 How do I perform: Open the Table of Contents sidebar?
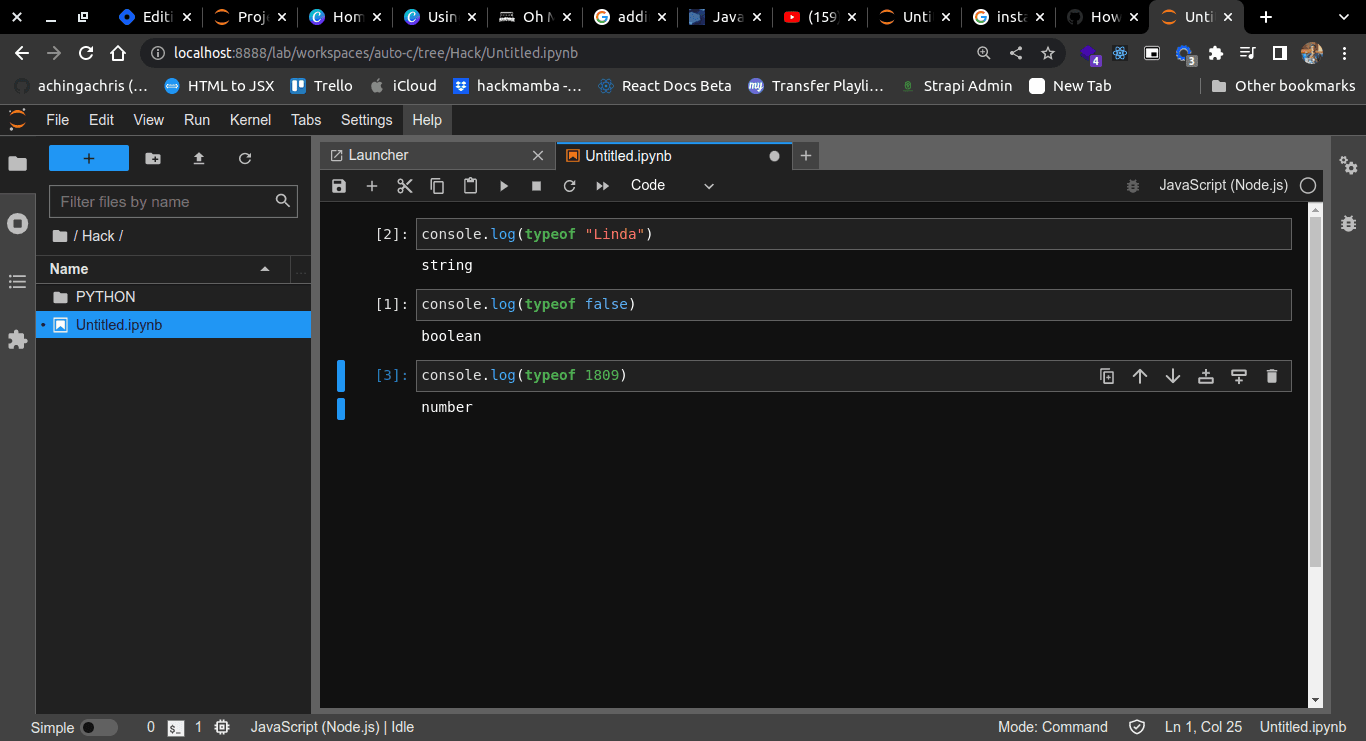click(x=17, y=282)
